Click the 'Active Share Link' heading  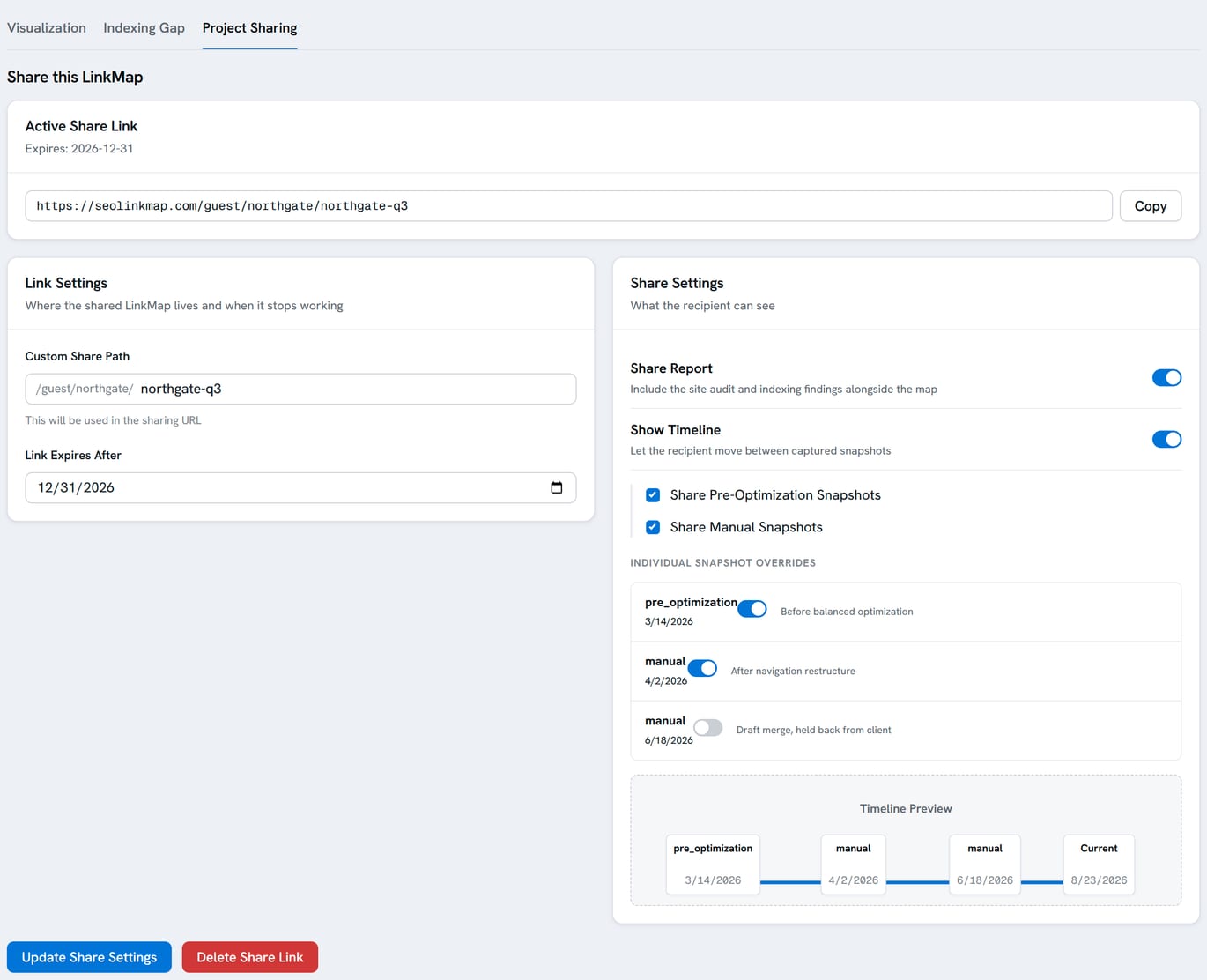point(81,126)
